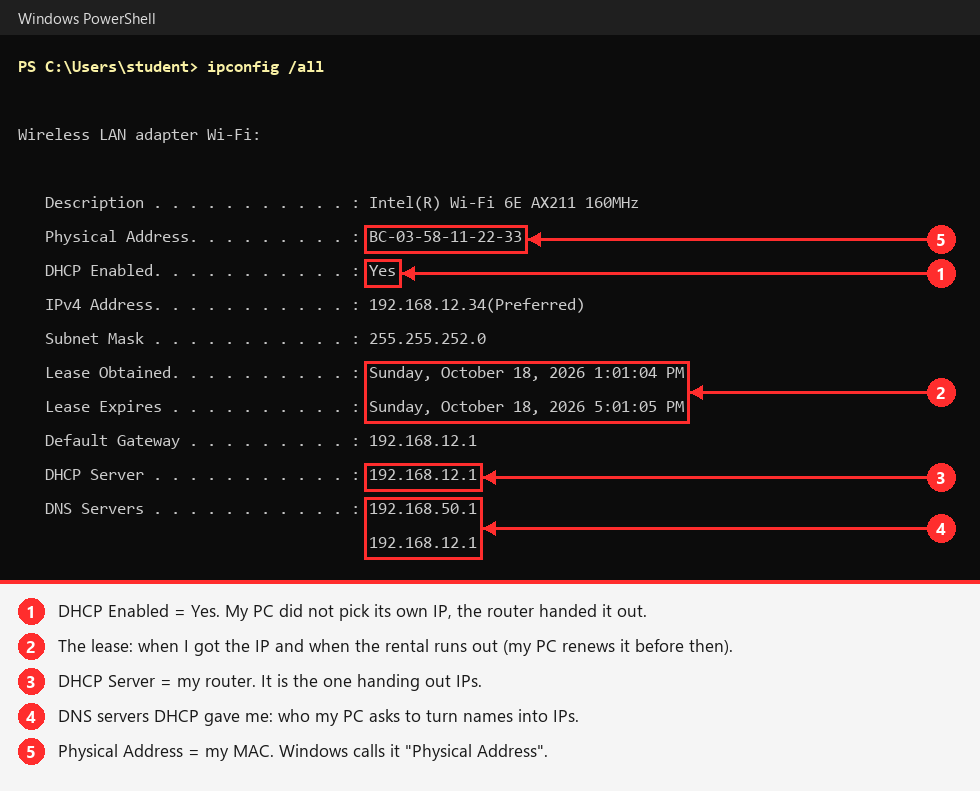
Task: Click the prompt "PS C:\Users\student>"
Action: tap(108, 67)
